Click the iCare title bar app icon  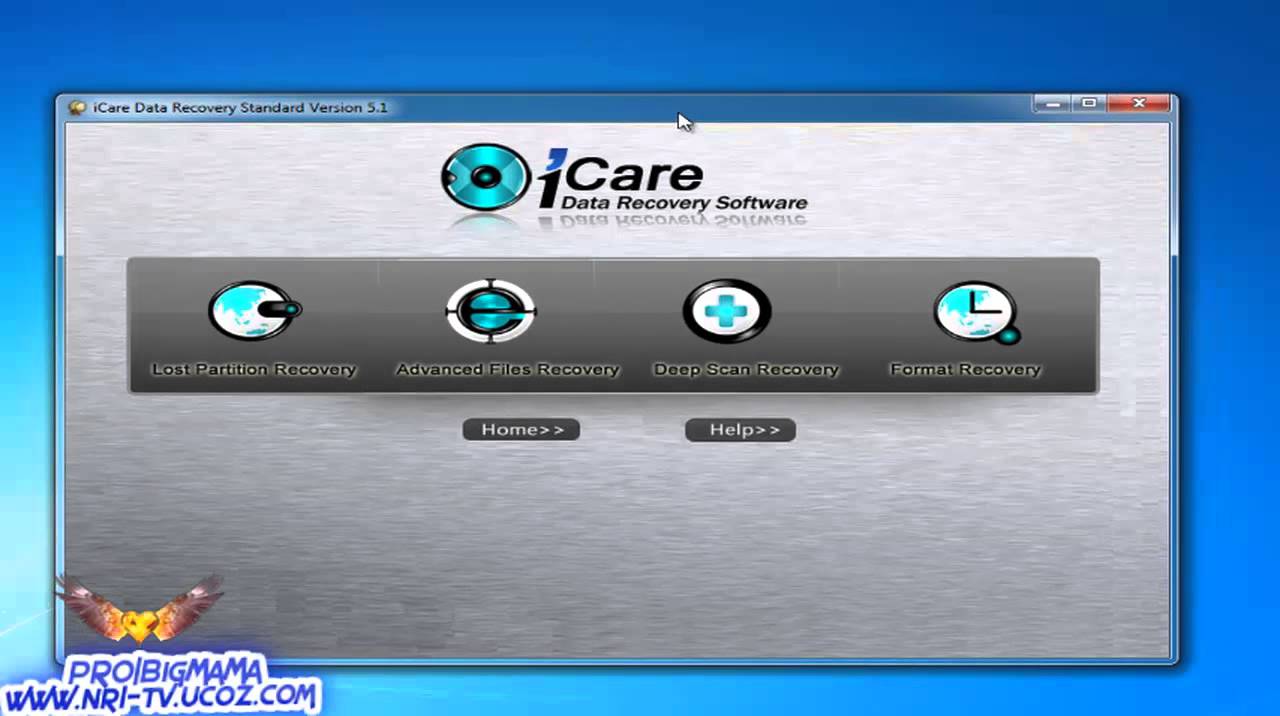click(x=77, y=107)
